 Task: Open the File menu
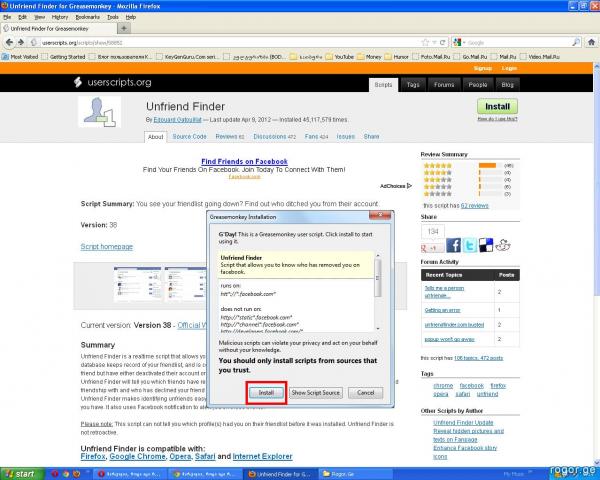(7, 17)
